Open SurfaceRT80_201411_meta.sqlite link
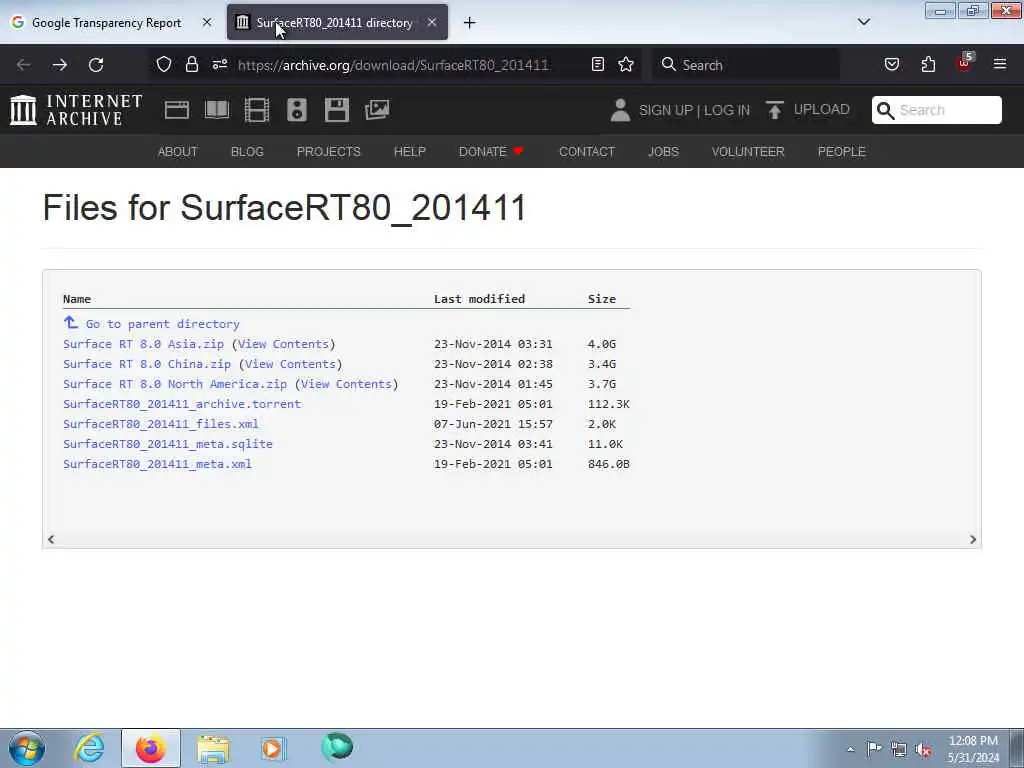The image size is (1024, 768). (x=168, y=444)
